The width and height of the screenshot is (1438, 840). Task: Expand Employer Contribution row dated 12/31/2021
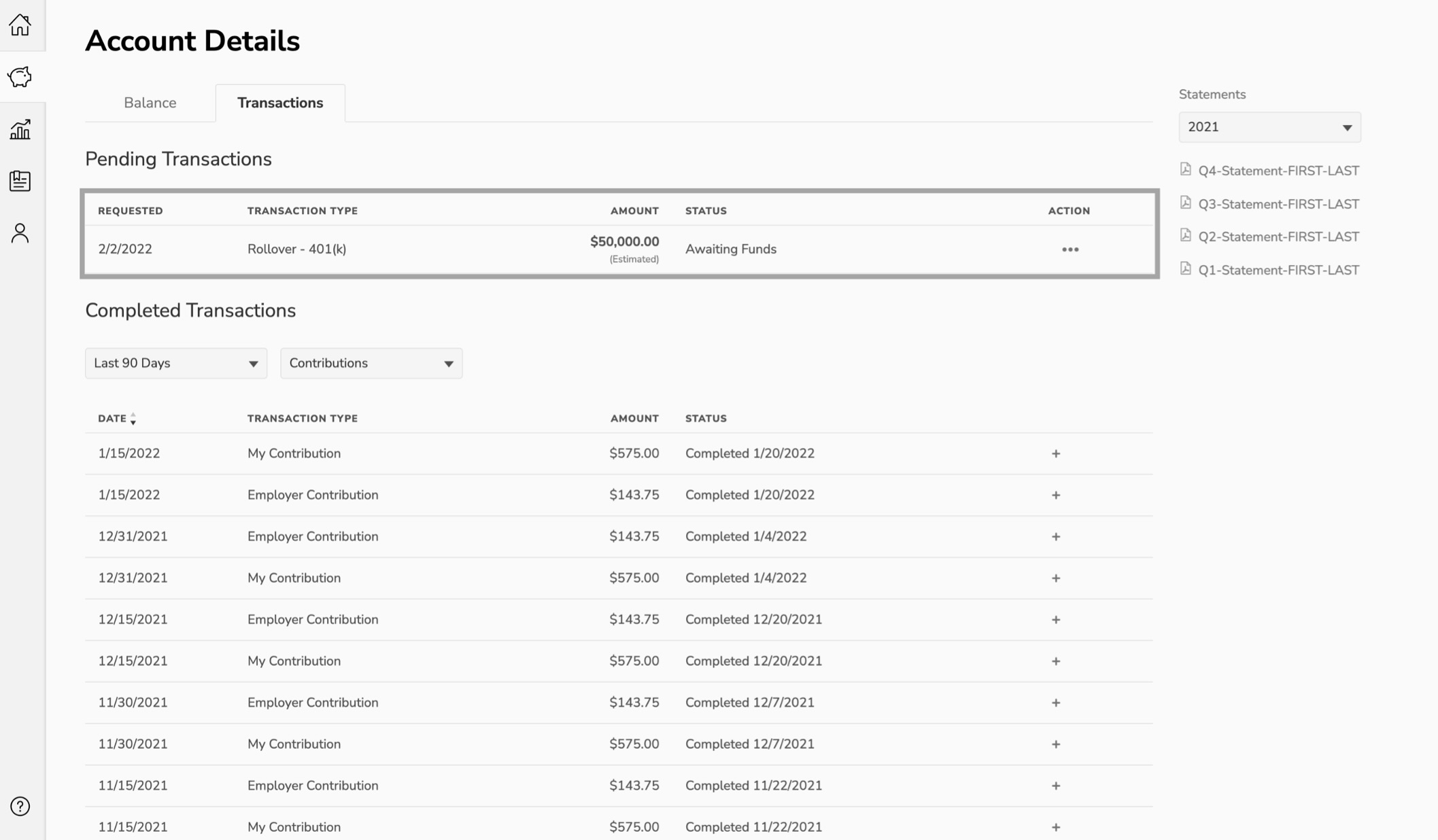tap(1056, 536)
